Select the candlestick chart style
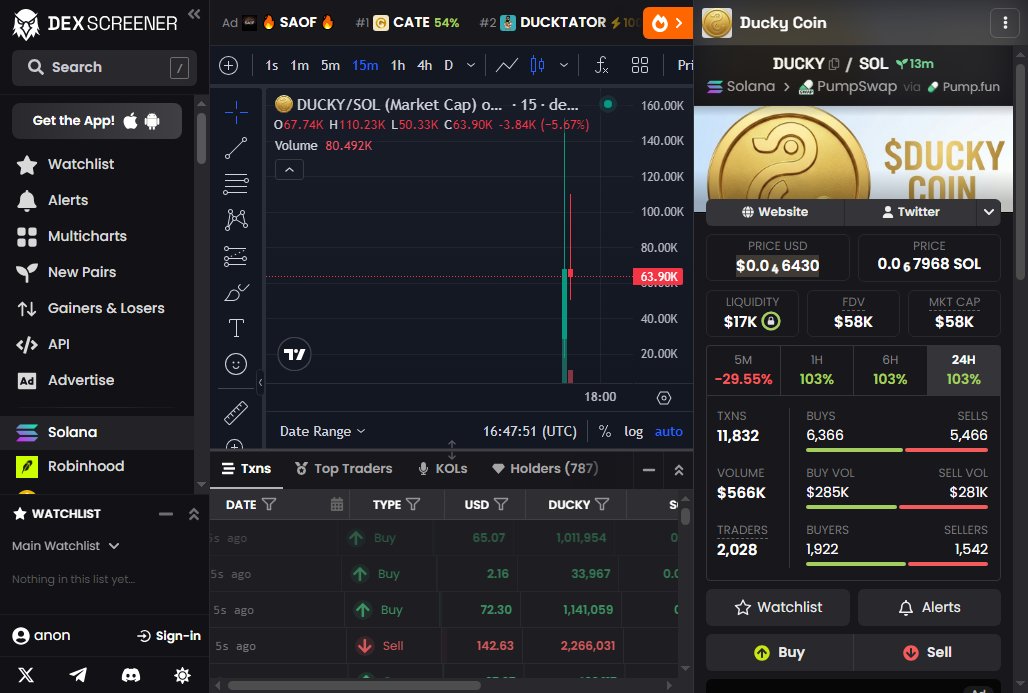This screenshot has height=693, width=1028. pyautogui.click(x=537, y=65)
